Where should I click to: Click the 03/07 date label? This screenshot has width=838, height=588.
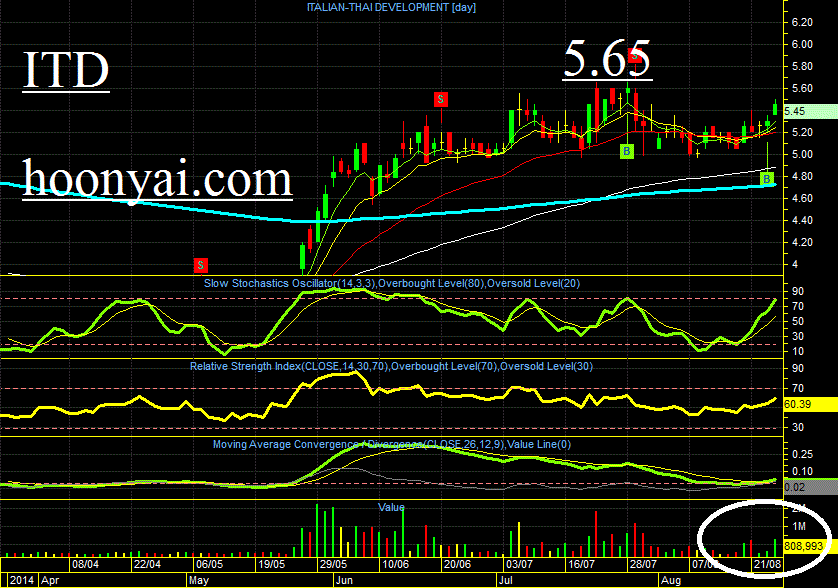519,564
